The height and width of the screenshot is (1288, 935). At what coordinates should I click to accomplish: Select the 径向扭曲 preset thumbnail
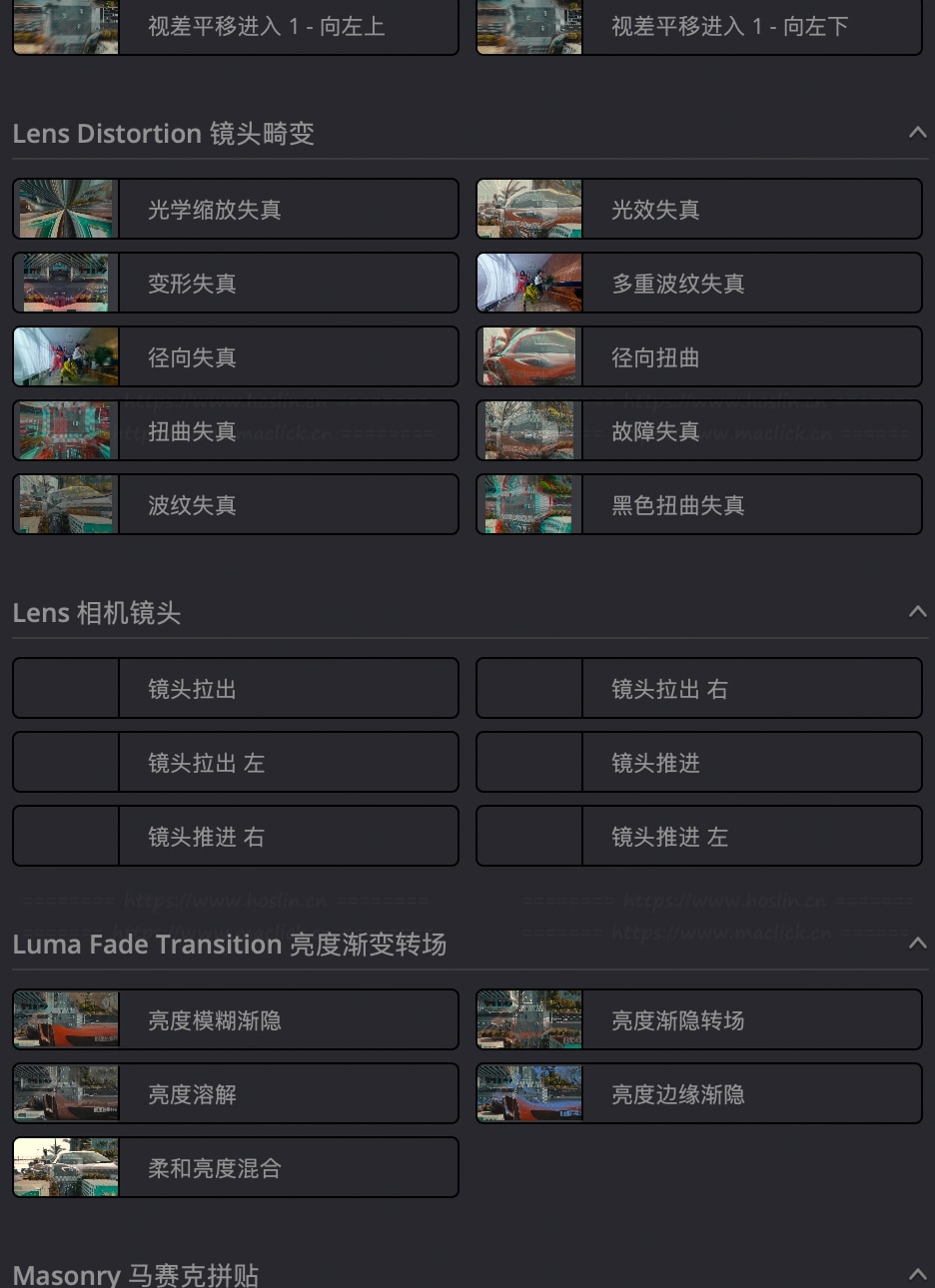529,356
